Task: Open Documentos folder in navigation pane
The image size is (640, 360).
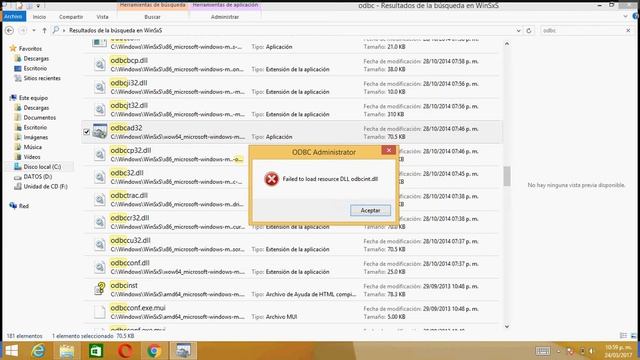Action: (40, 118)
